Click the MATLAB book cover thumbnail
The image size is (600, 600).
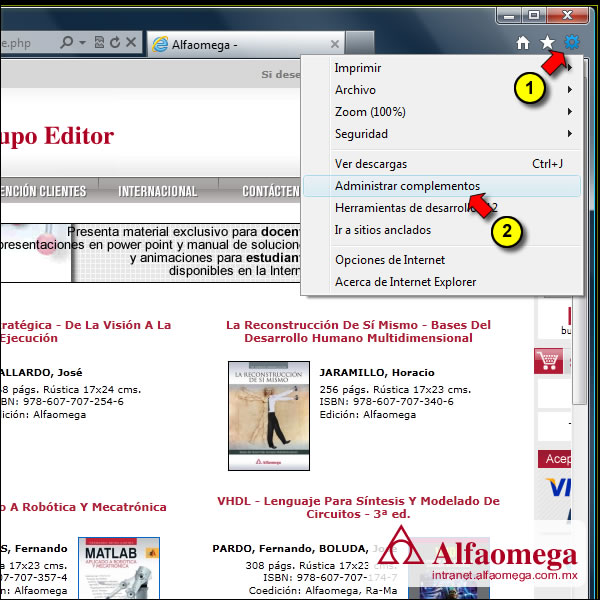[x=119, y=568]
